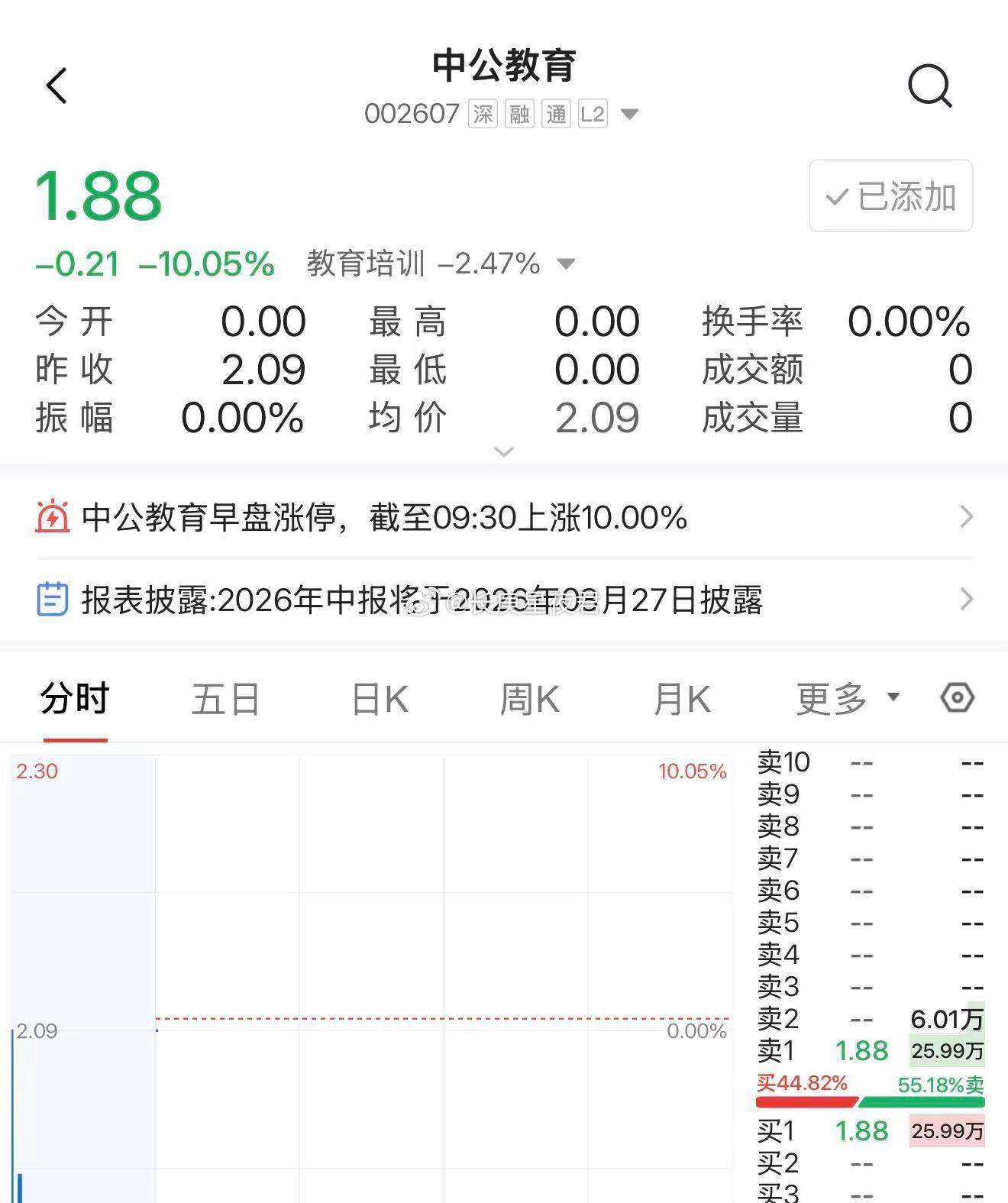Switch to the 周K tab
The height and width of the screenshot is (1203, 1008).
(x=529, y=698)
